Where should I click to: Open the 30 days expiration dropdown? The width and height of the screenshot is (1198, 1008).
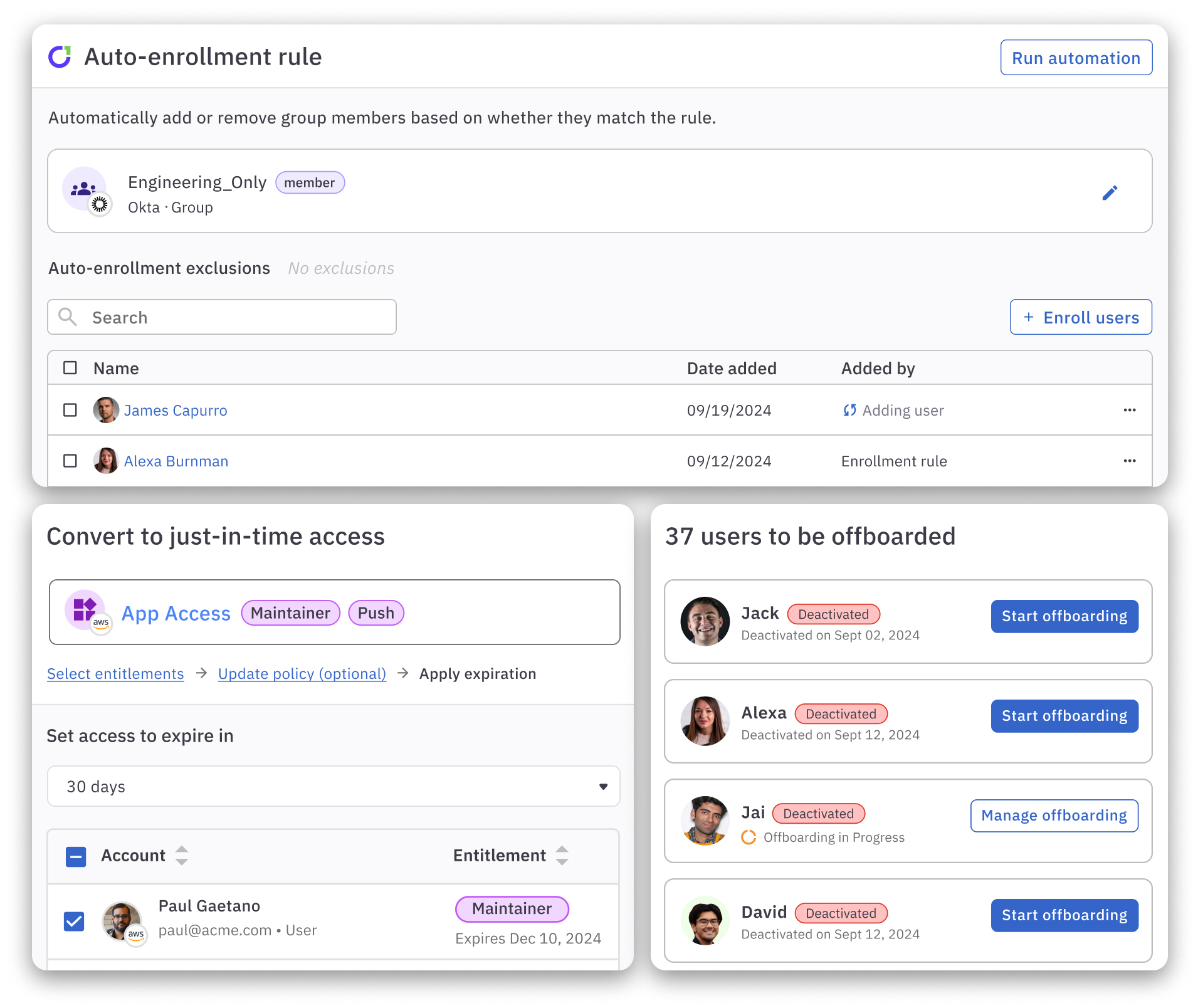pos(334,786)
